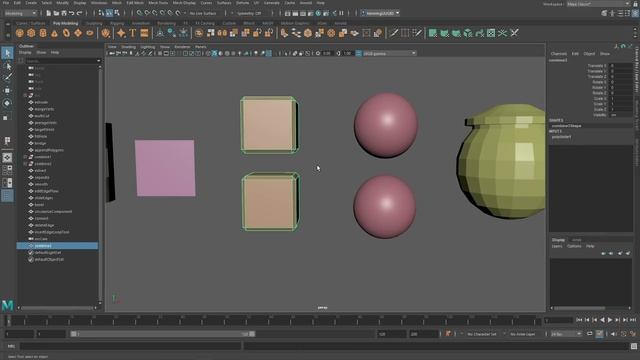Click the range slider start handle
640x360 pixels.
coord(73,334)
